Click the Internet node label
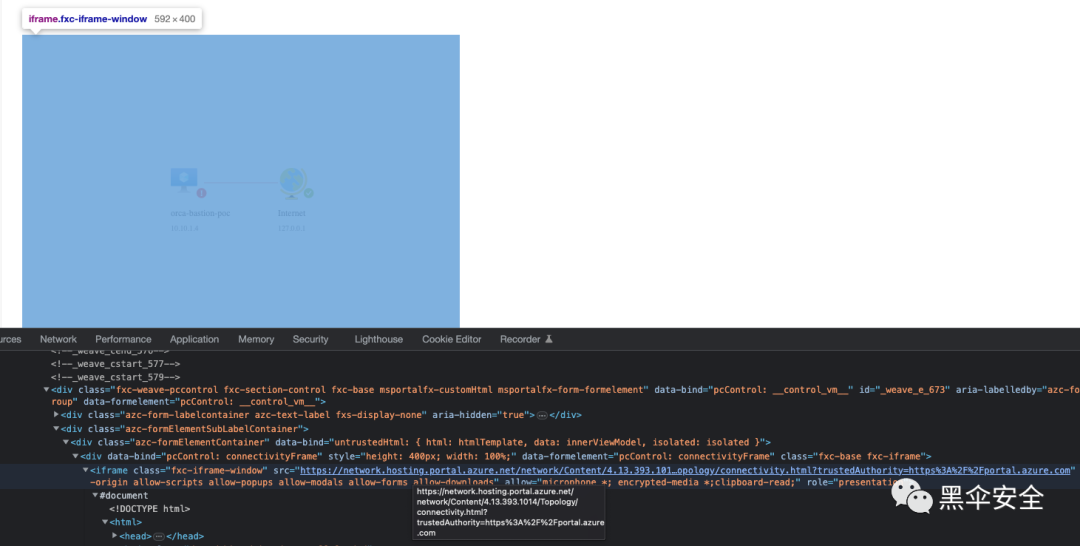 click(292, 213)
